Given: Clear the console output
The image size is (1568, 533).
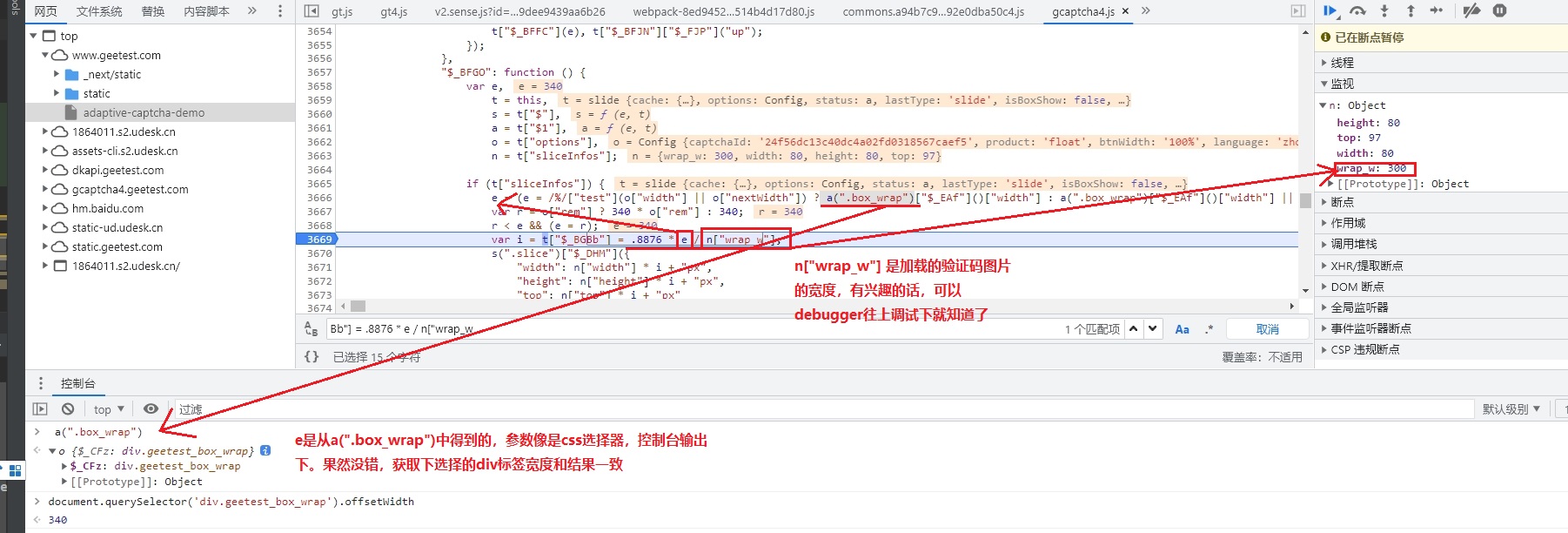Looking at the screenshot, I should (68, 408).
